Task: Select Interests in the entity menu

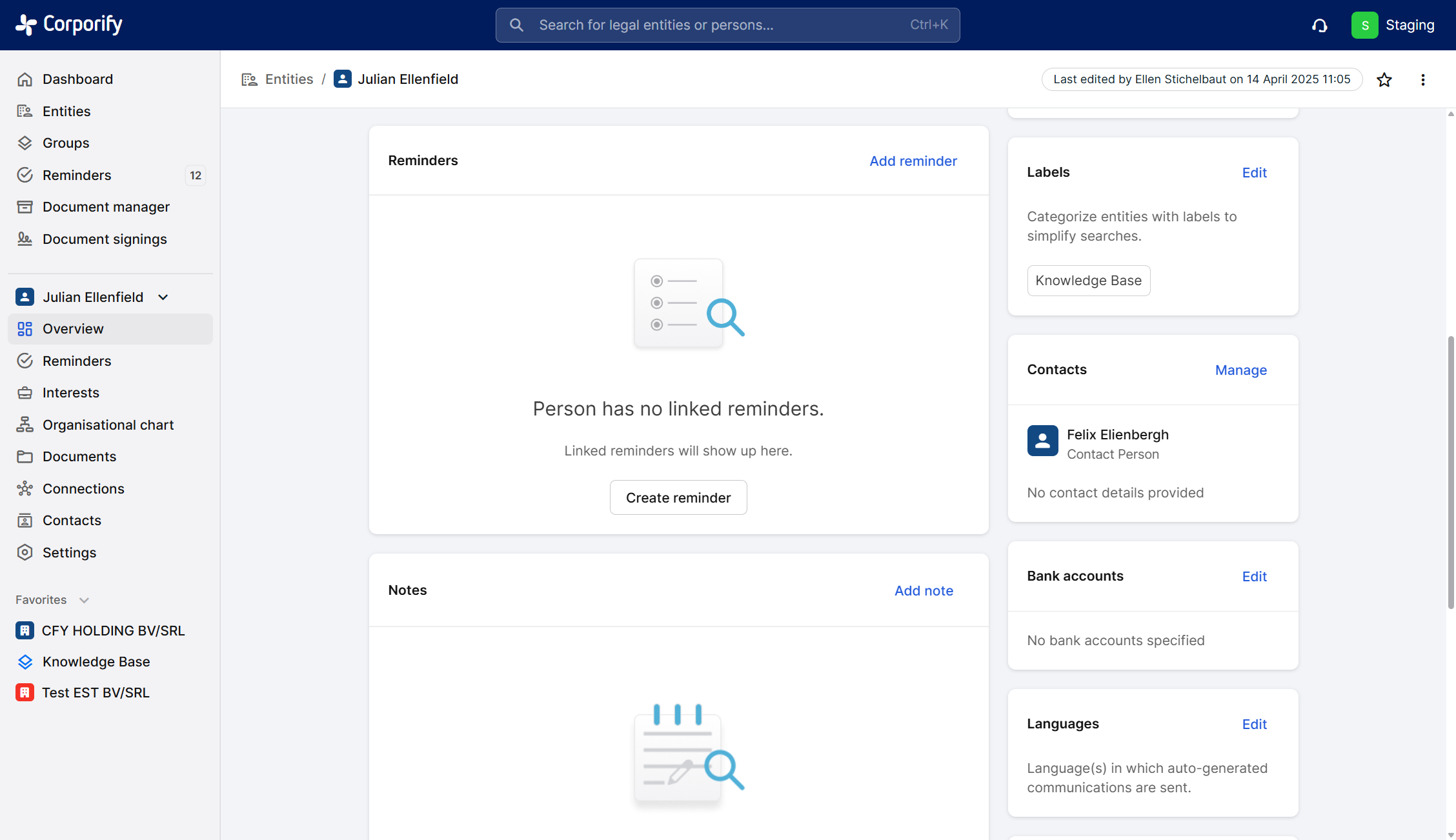Action: click(71, 392)
